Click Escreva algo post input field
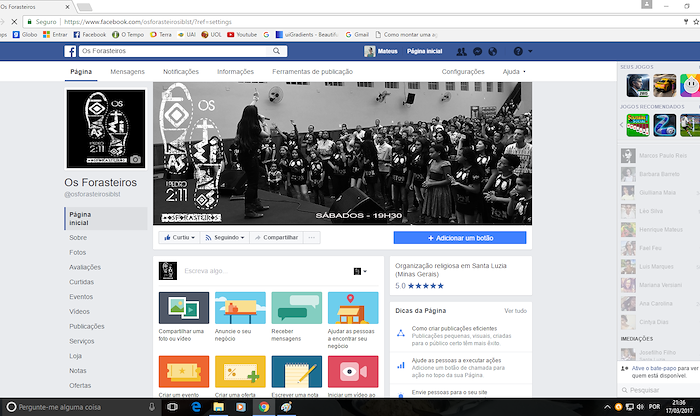Viewport: 700px width, 416px height. tap(266, 271)
